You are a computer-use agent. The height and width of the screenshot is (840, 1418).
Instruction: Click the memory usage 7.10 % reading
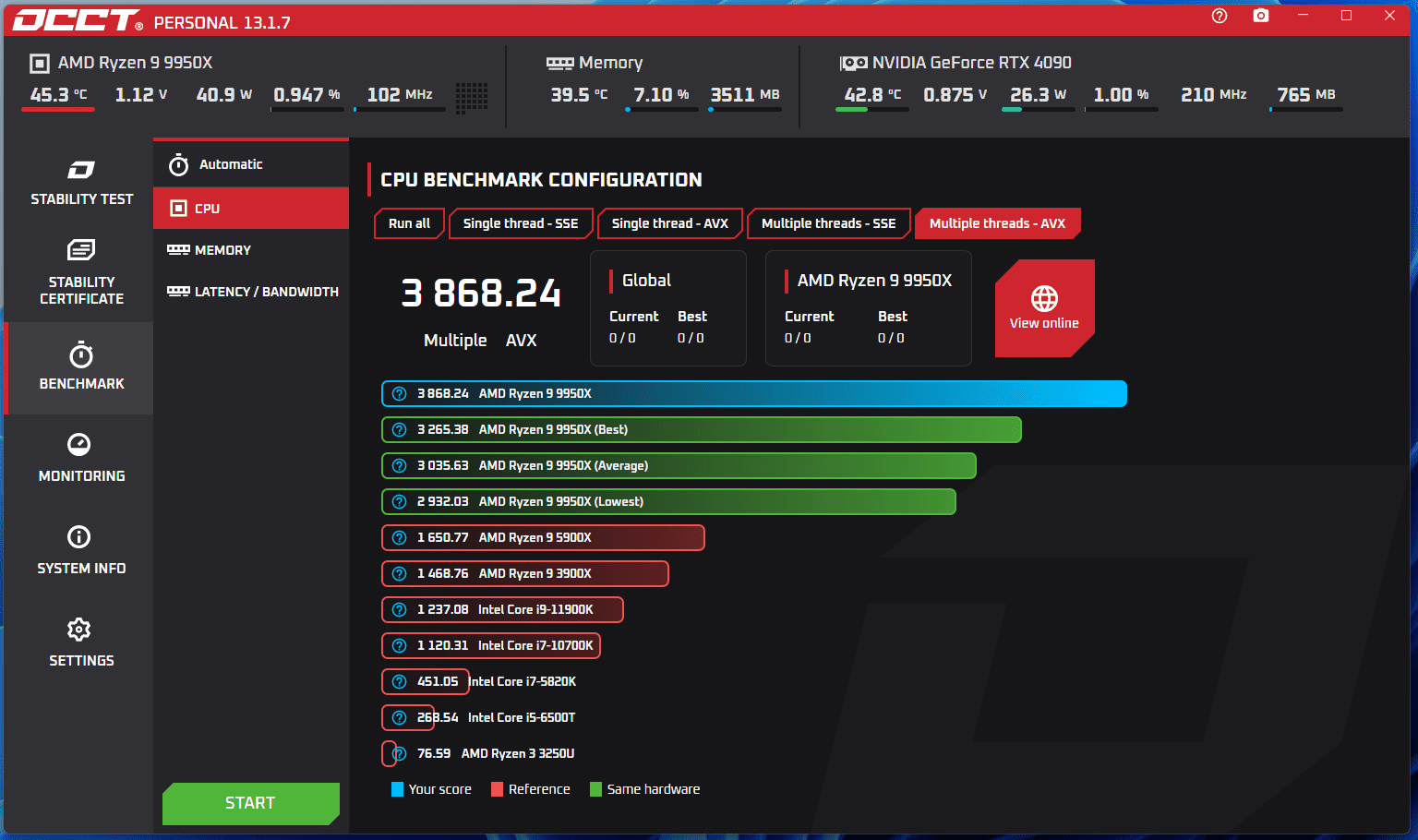[x=661, y=95]
